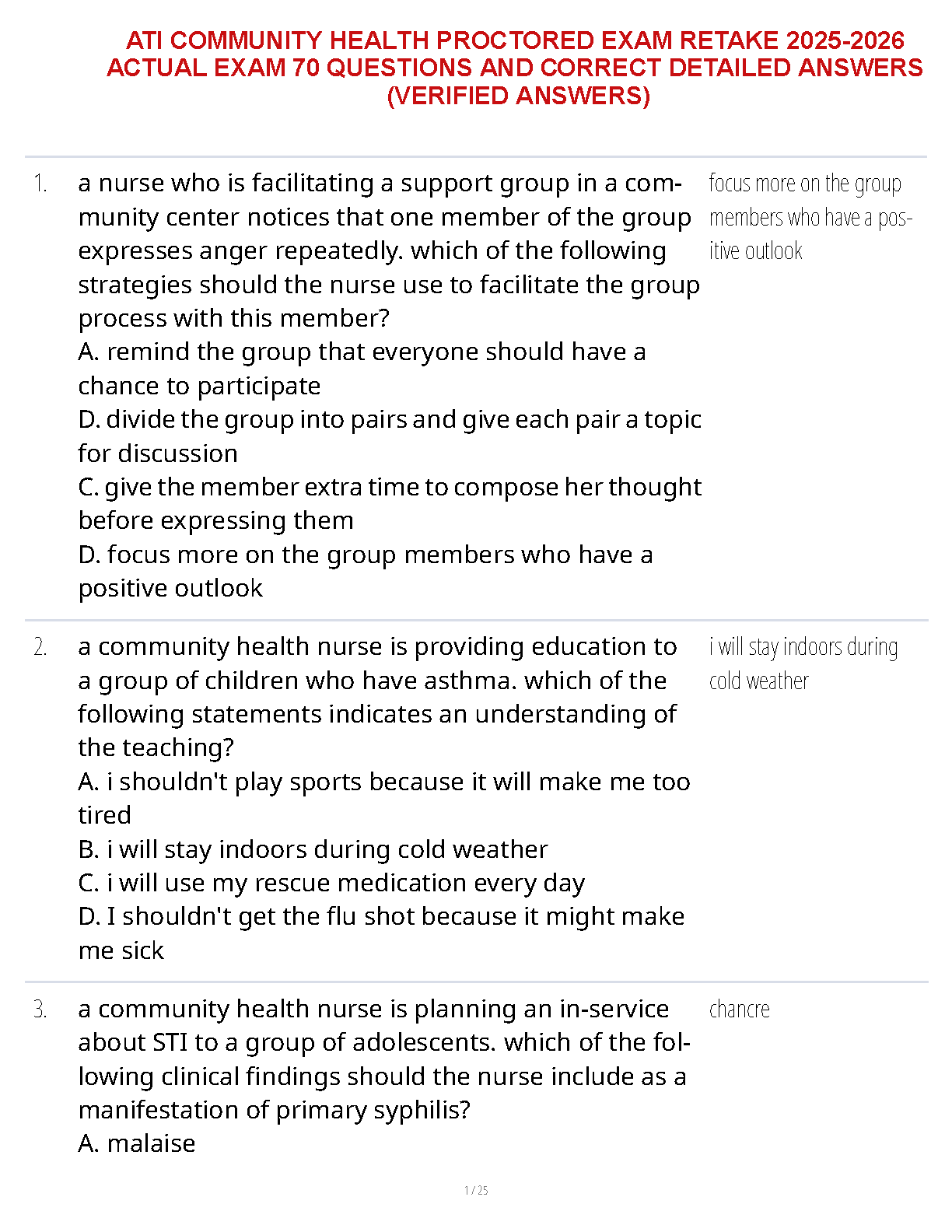This screenshot has height=1232, width=952.
Task: Click the primary syphilis question text
Action: [x=383, y=1059]
